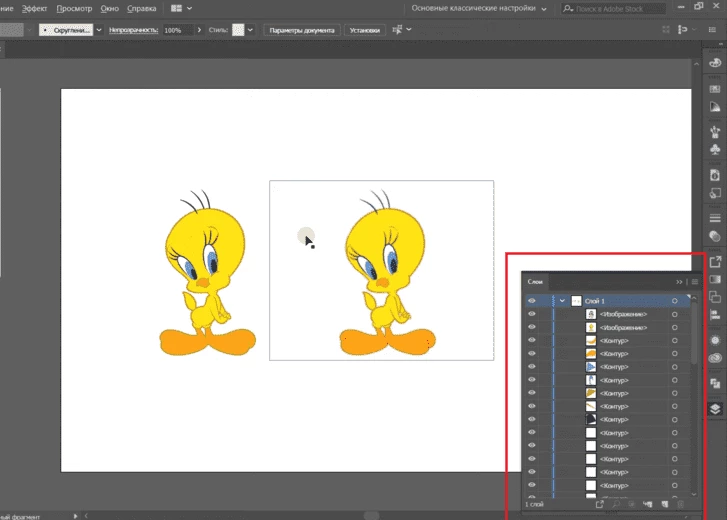Click target circle of first <Изображение> row

[675, 314]
